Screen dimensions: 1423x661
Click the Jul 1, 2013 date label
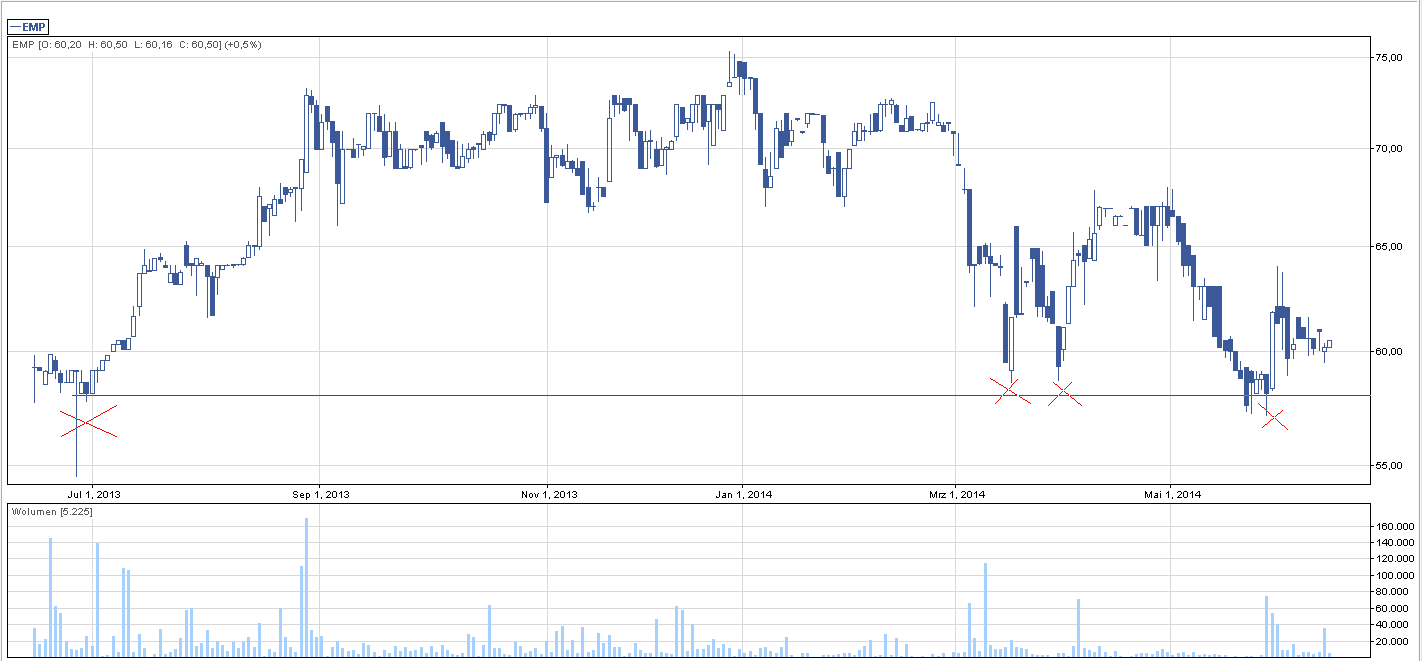click(92, 494)
